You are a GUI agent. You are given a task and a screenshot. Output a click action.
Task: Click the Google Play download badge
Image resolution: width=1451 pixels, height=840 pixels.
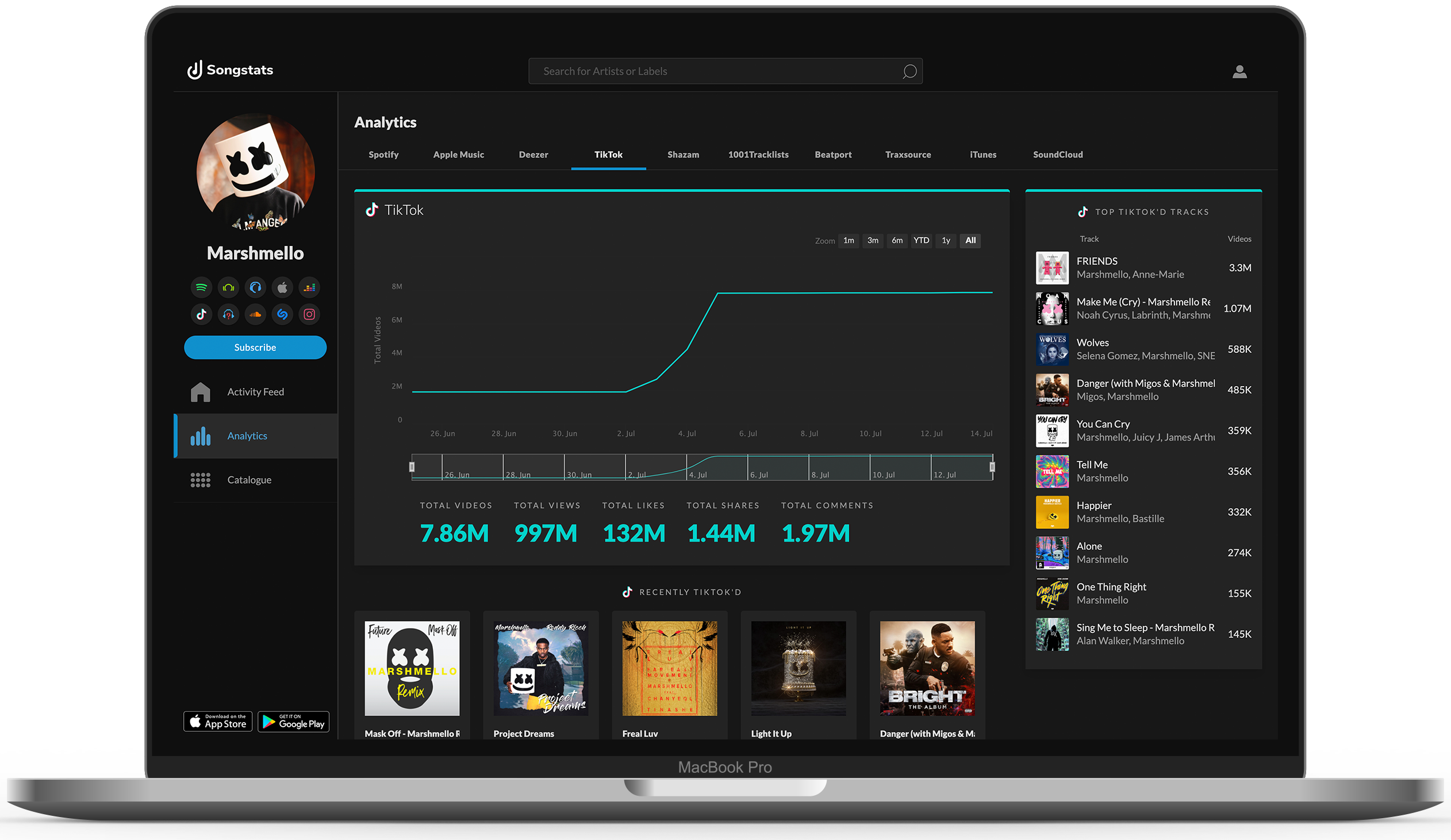pyautogui.click(x=294, y=722)
